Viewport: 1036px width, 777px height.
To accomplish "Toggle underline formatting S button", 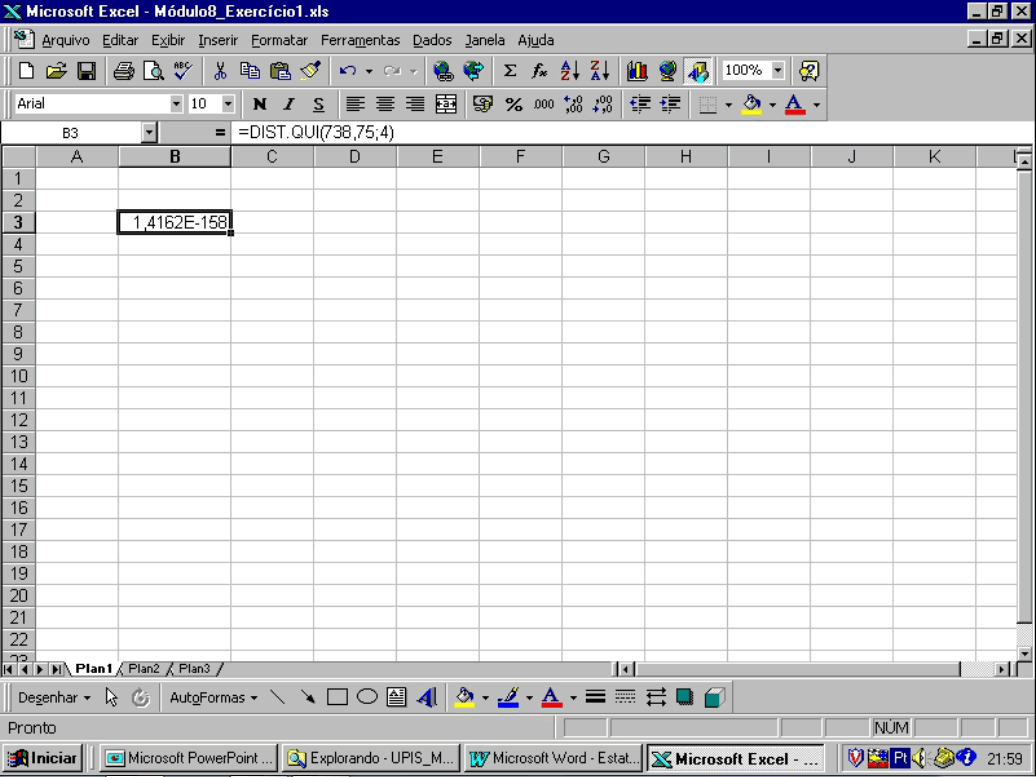I will (x=318, y=104).
